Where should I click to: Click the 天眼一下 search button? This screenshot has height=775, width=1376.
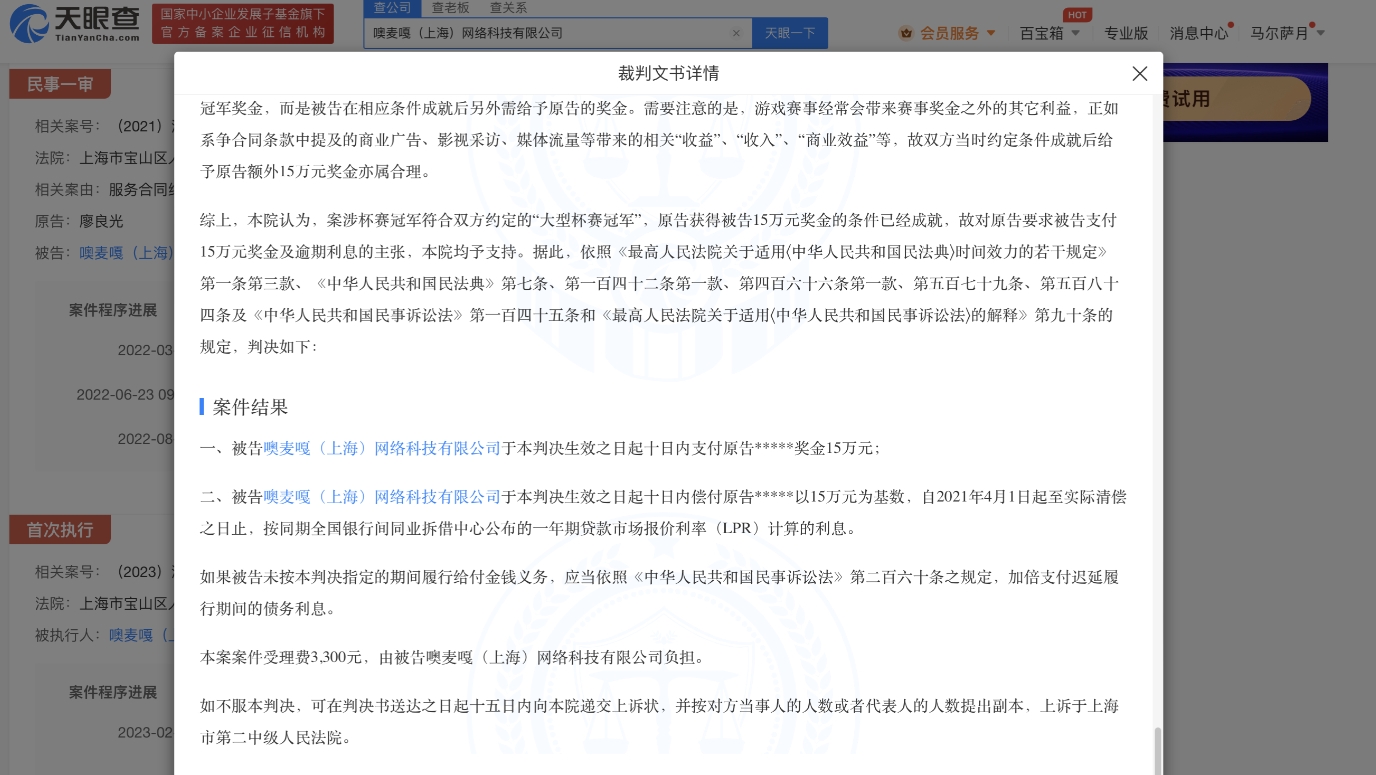coord(790,33)
